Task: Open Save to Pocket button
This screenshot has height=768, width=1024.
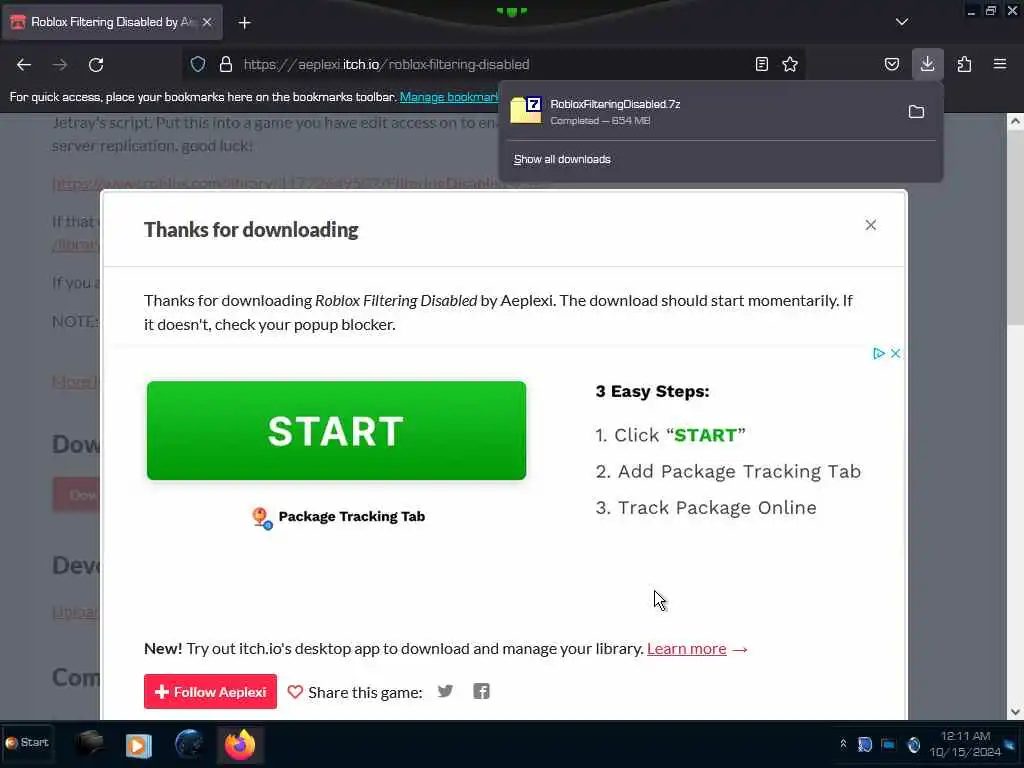Action: click(x=891, y=64)
